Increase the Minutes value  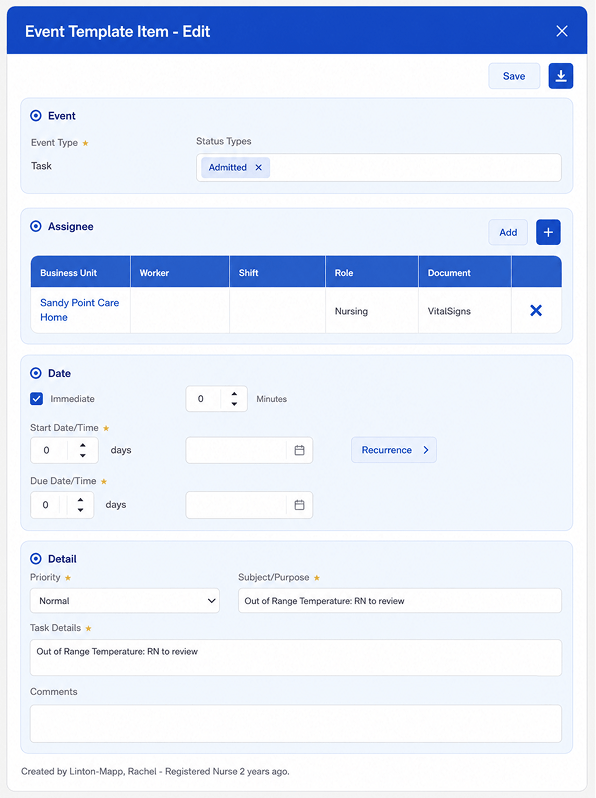click(x=234, y=394)
